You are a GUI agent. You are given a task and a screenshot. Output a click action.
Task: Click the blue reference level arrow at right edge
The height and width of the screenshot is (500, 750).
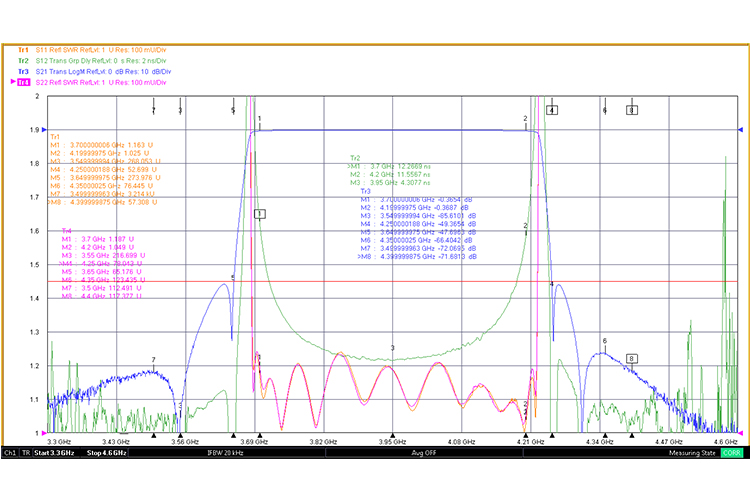click(x=740, y=130)
